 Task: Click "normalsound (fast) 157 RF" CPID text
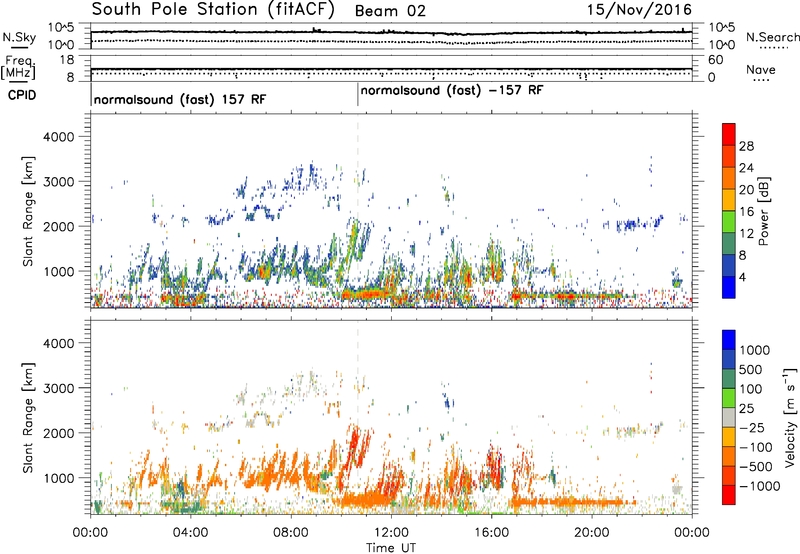tap(180, 99)
